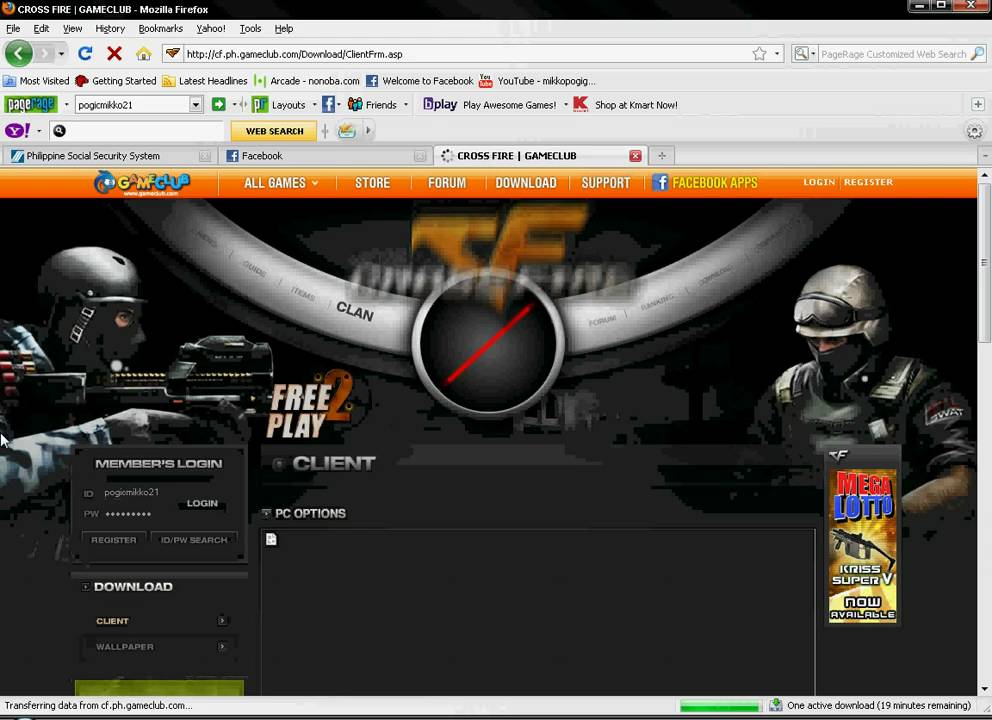Click the green go arrow next to pogicmikko21
Image resolution: width=992 pixels, height=720 pixels.
tap(218, 104)
